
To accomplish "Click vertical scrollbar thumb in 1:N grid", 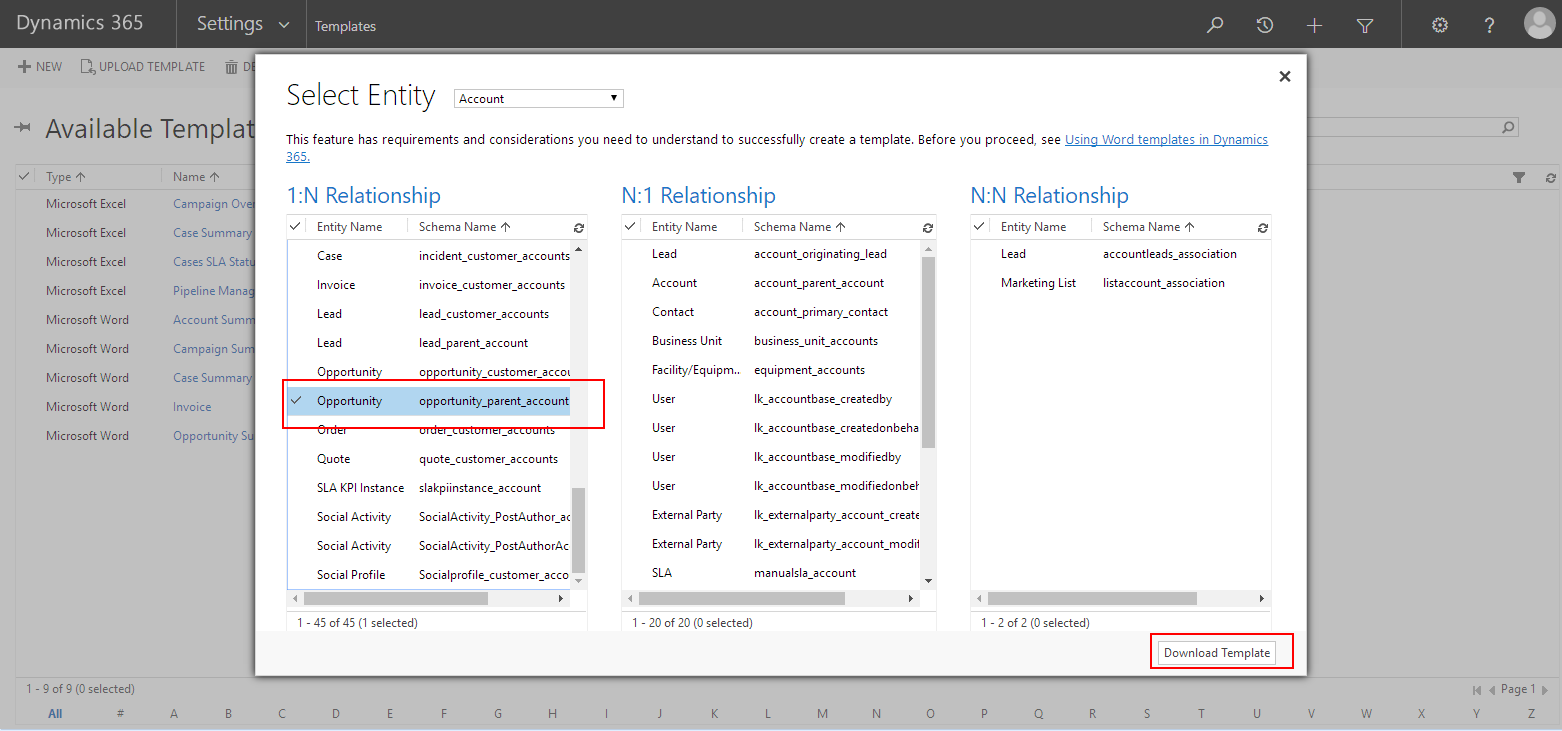I will (x=578, y=529).
